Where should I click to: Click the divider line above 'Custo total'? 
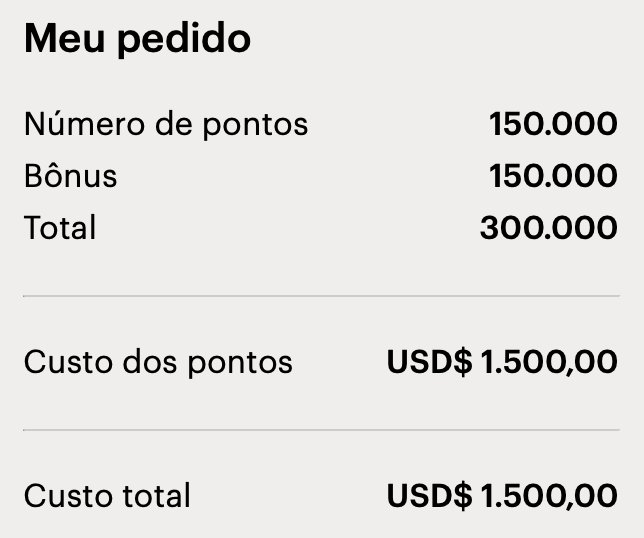[x=321, y=430]
